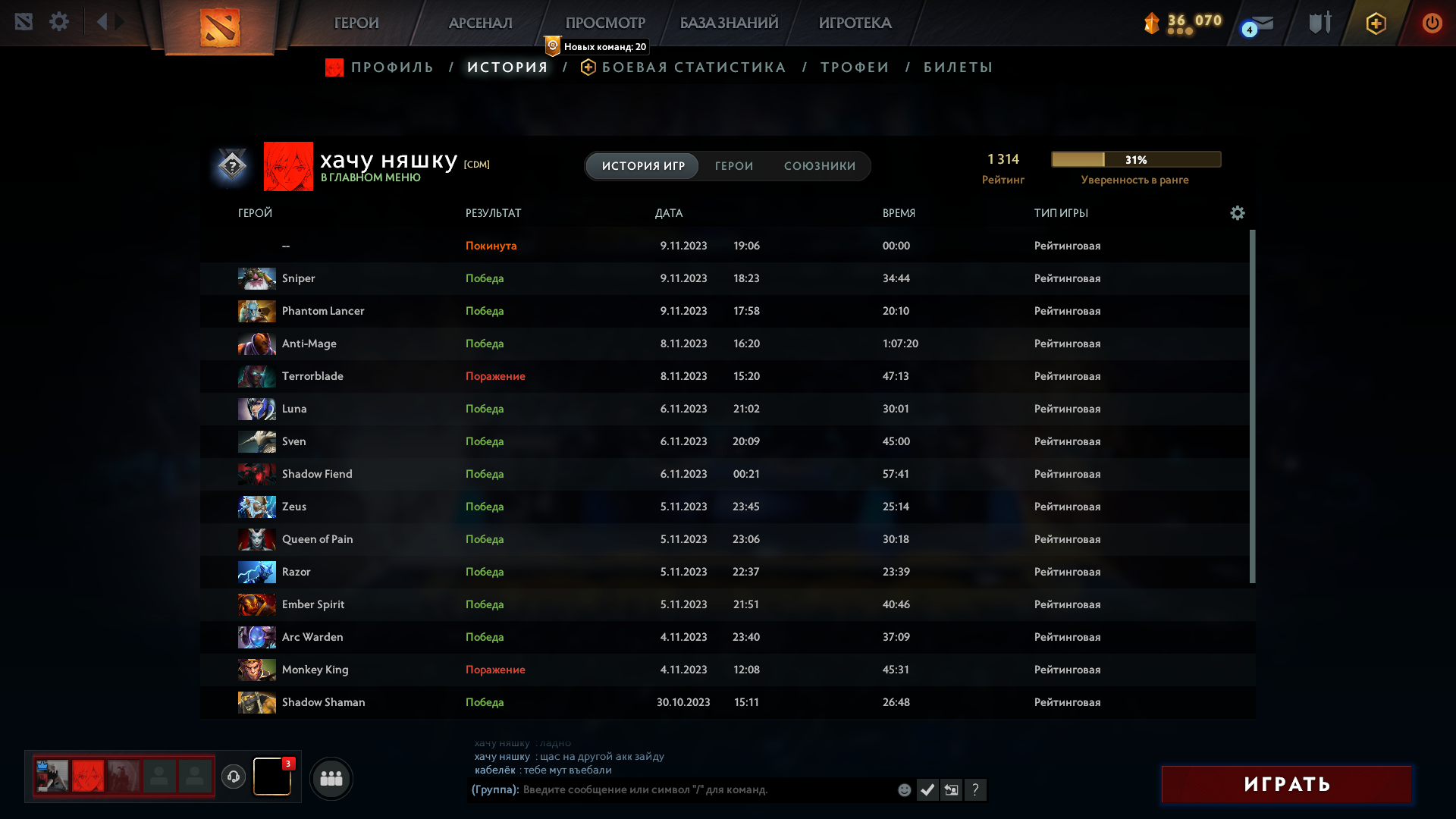1456x819 pixels.
Task: Open the friends party group icon
Action: [x=331, y=778]
